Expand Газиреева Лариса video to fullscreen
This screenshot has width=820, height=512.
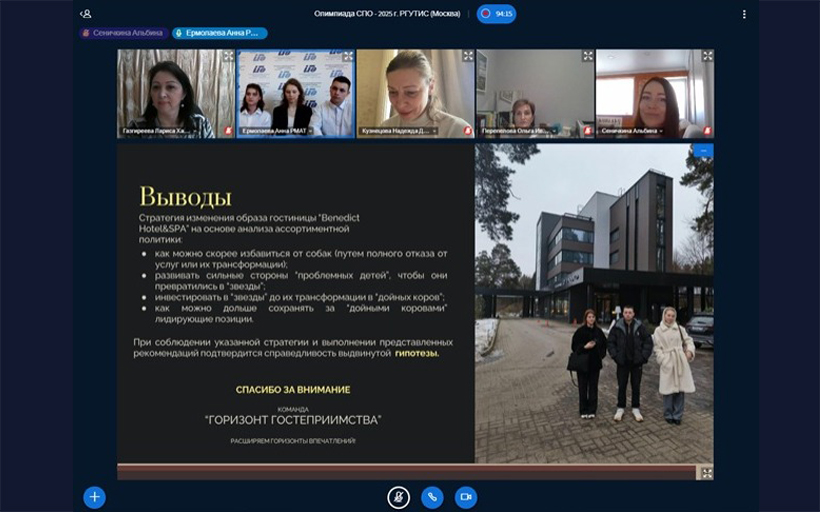point(229,56)
